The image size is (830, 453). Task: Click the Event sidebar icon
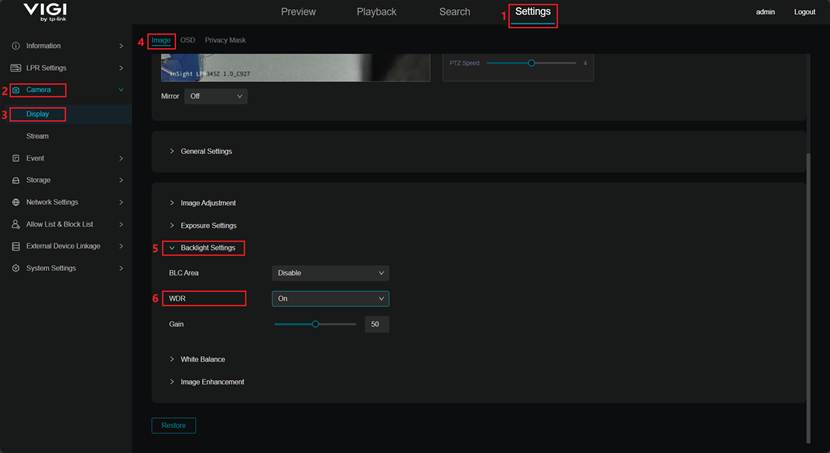[16, 158]
